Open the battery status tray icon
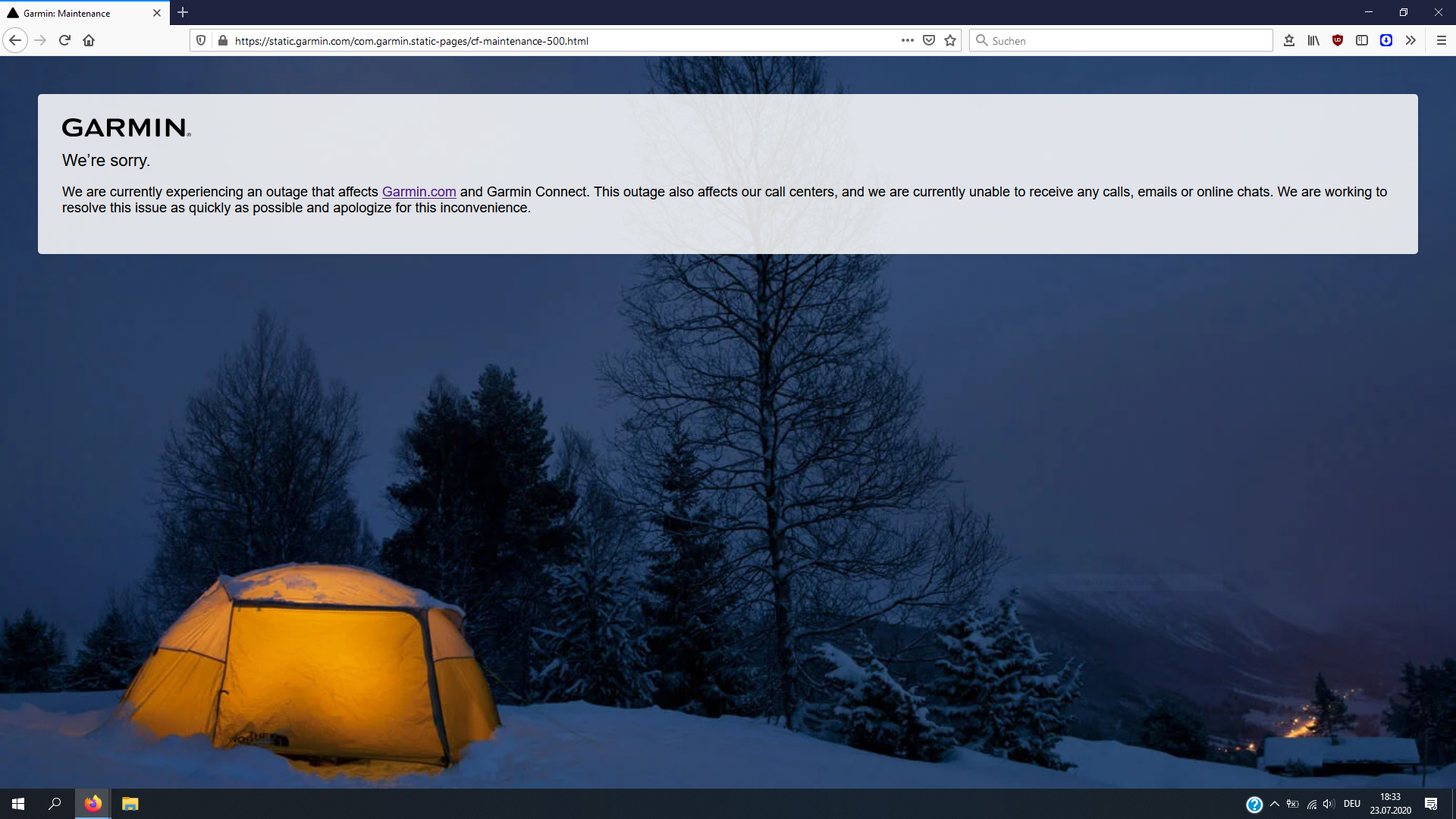 click(1293, 804)
